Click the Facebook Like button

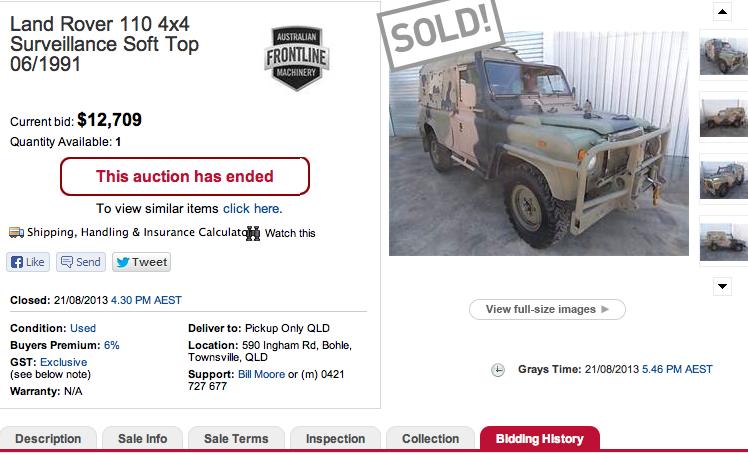[x=28, y=262]
